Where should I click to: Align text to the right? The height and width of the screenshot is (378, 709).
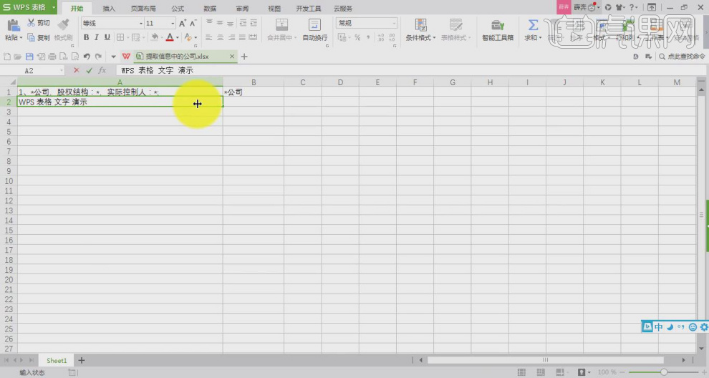point(232,38)
